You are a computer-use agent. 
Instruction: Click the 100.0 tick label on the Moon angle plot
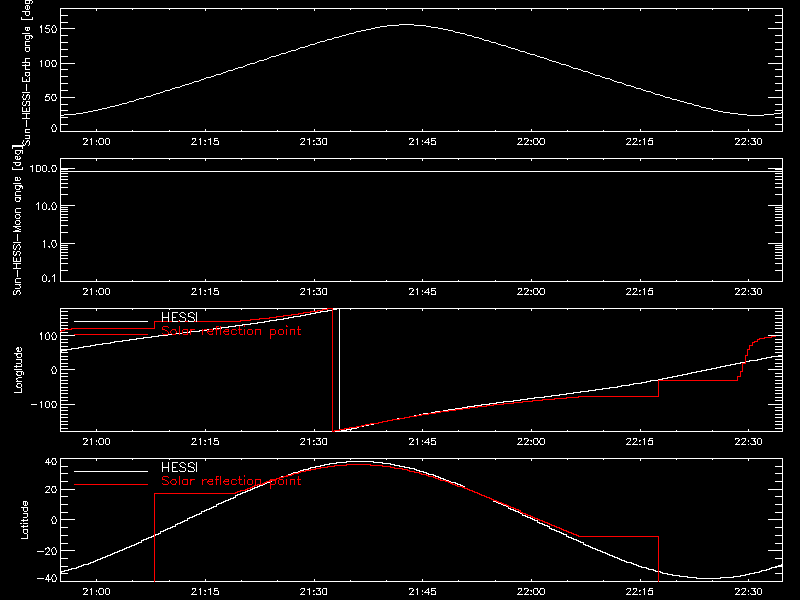coord(44,169)
